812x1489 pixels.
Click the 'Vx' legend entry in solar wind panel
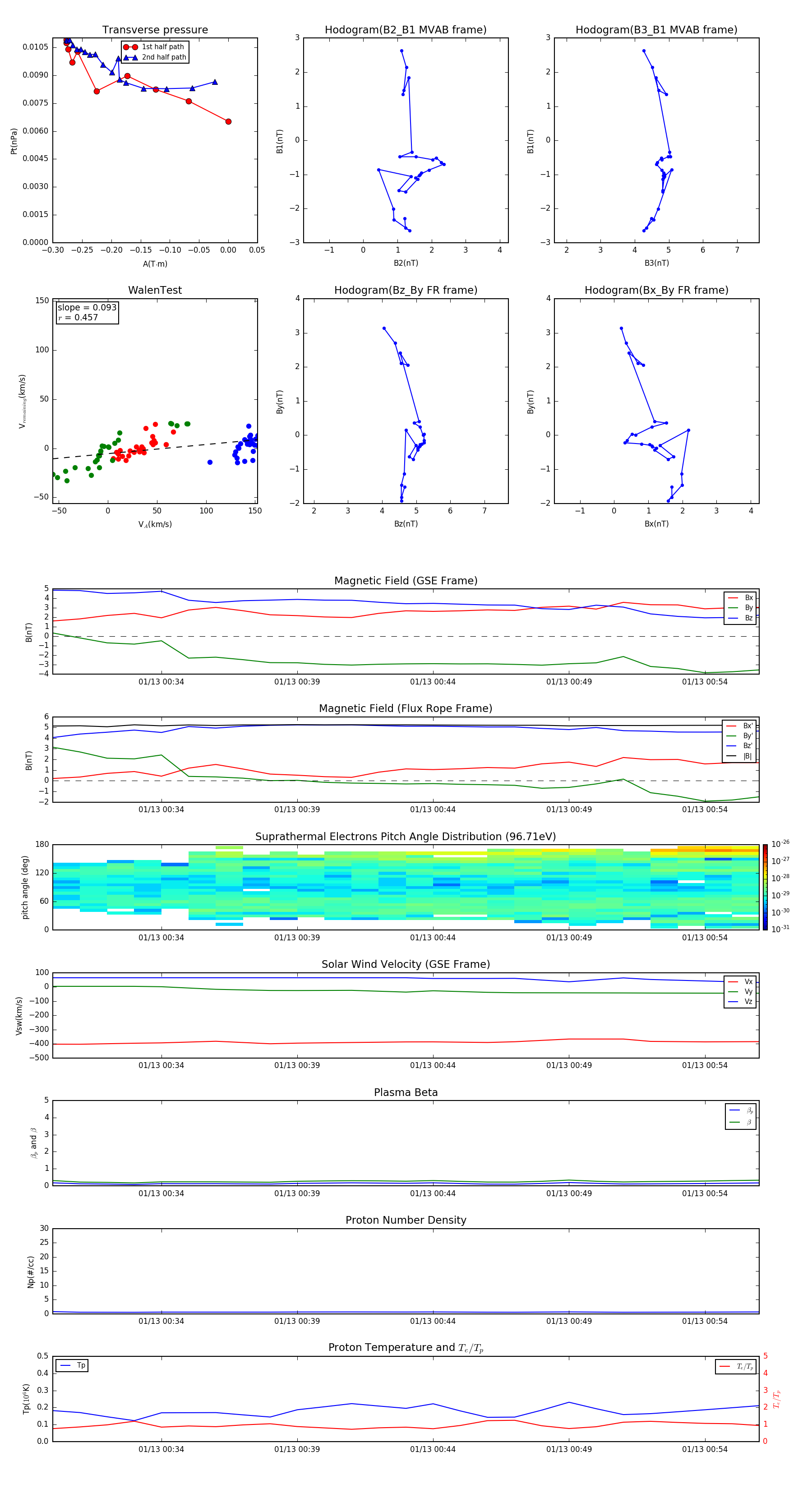(740, 981)
